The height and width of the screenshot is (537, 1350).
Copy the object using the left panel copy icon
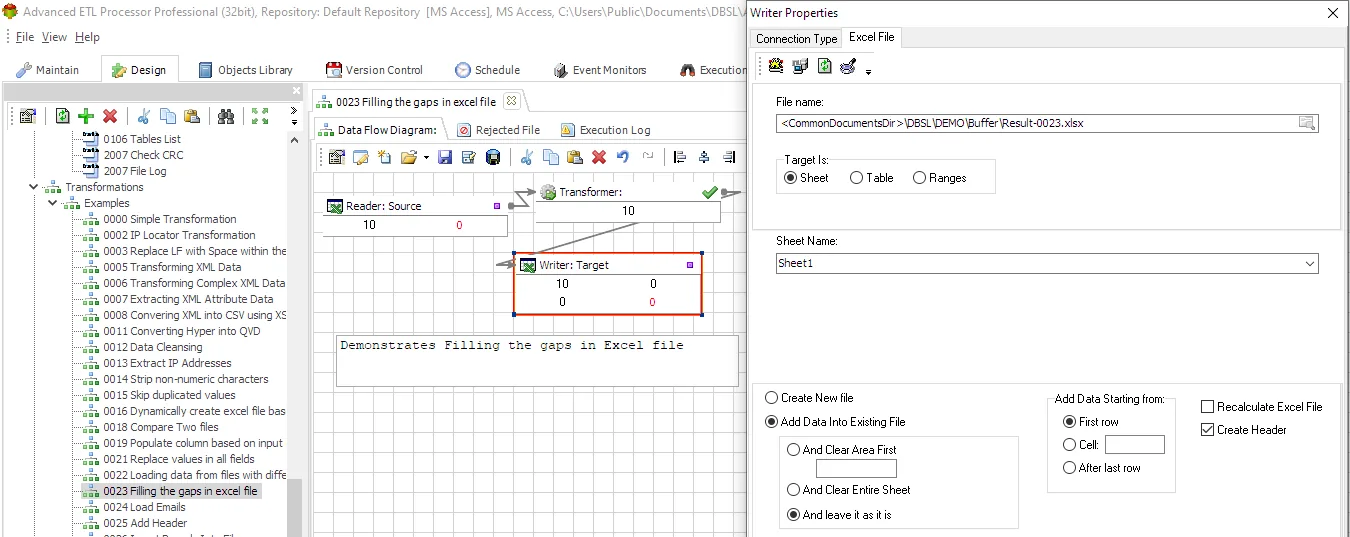coord(168,116)
